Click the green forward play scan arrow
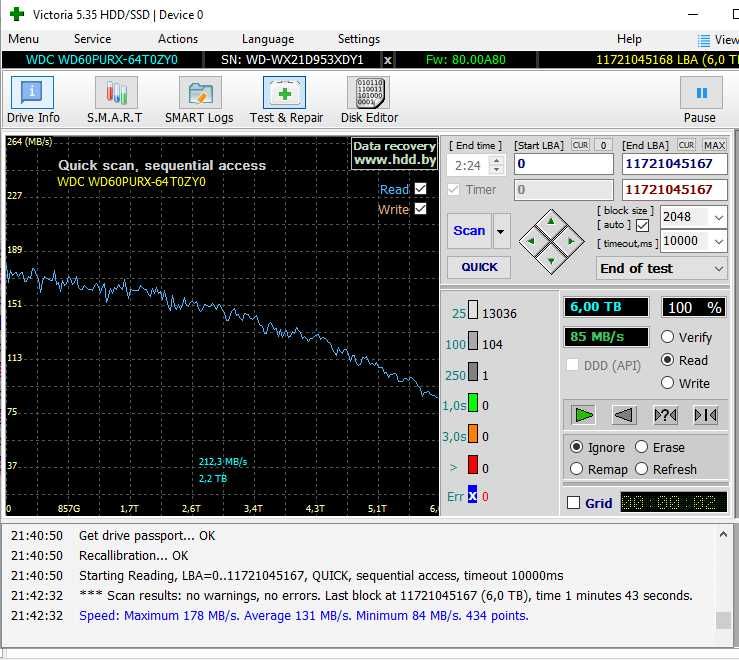The width and height of the screenshot is (739, 660). click(583, 415)
